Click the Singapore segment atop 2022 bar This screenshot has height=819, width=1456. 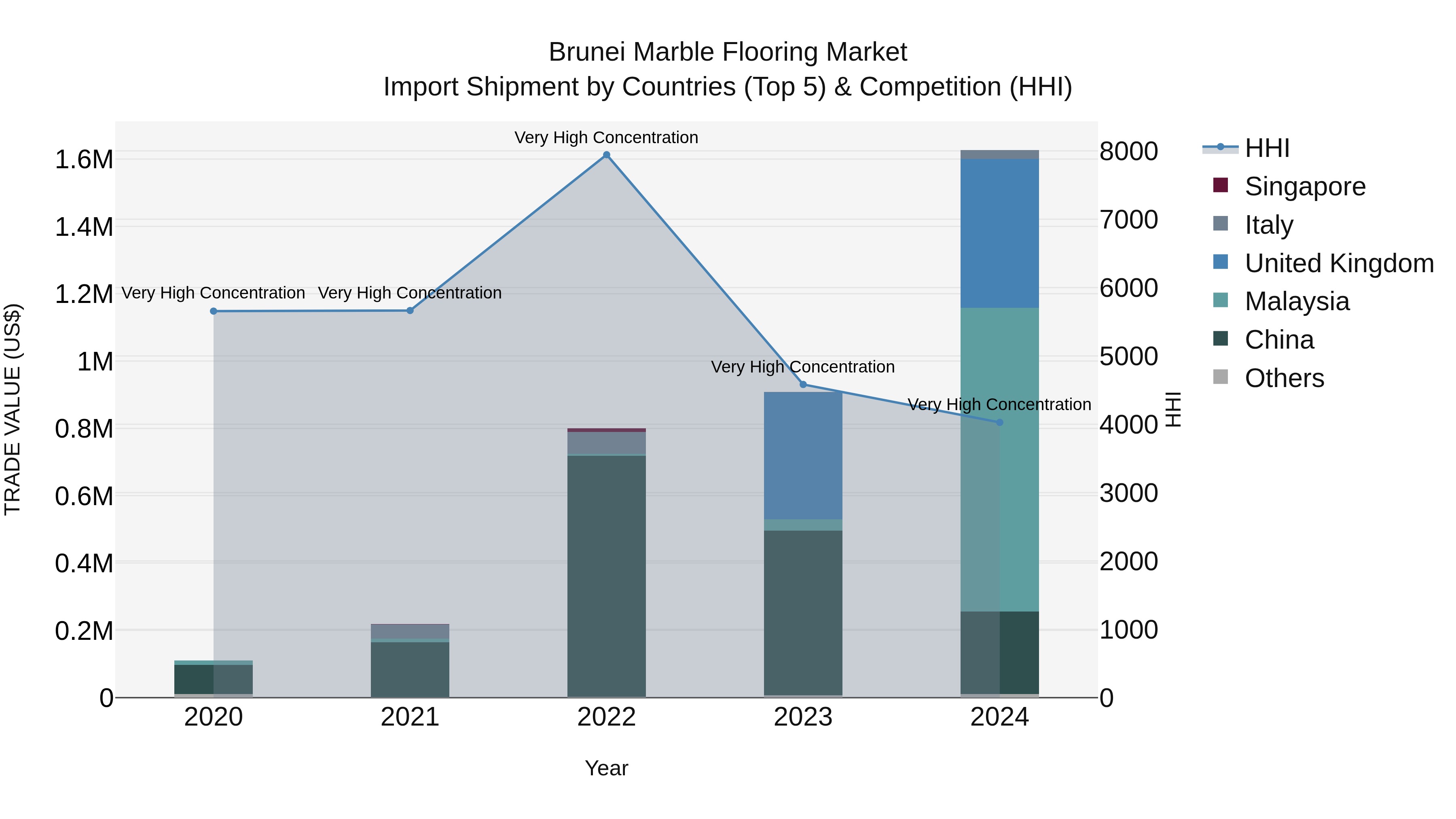click(x=607, y=430)
